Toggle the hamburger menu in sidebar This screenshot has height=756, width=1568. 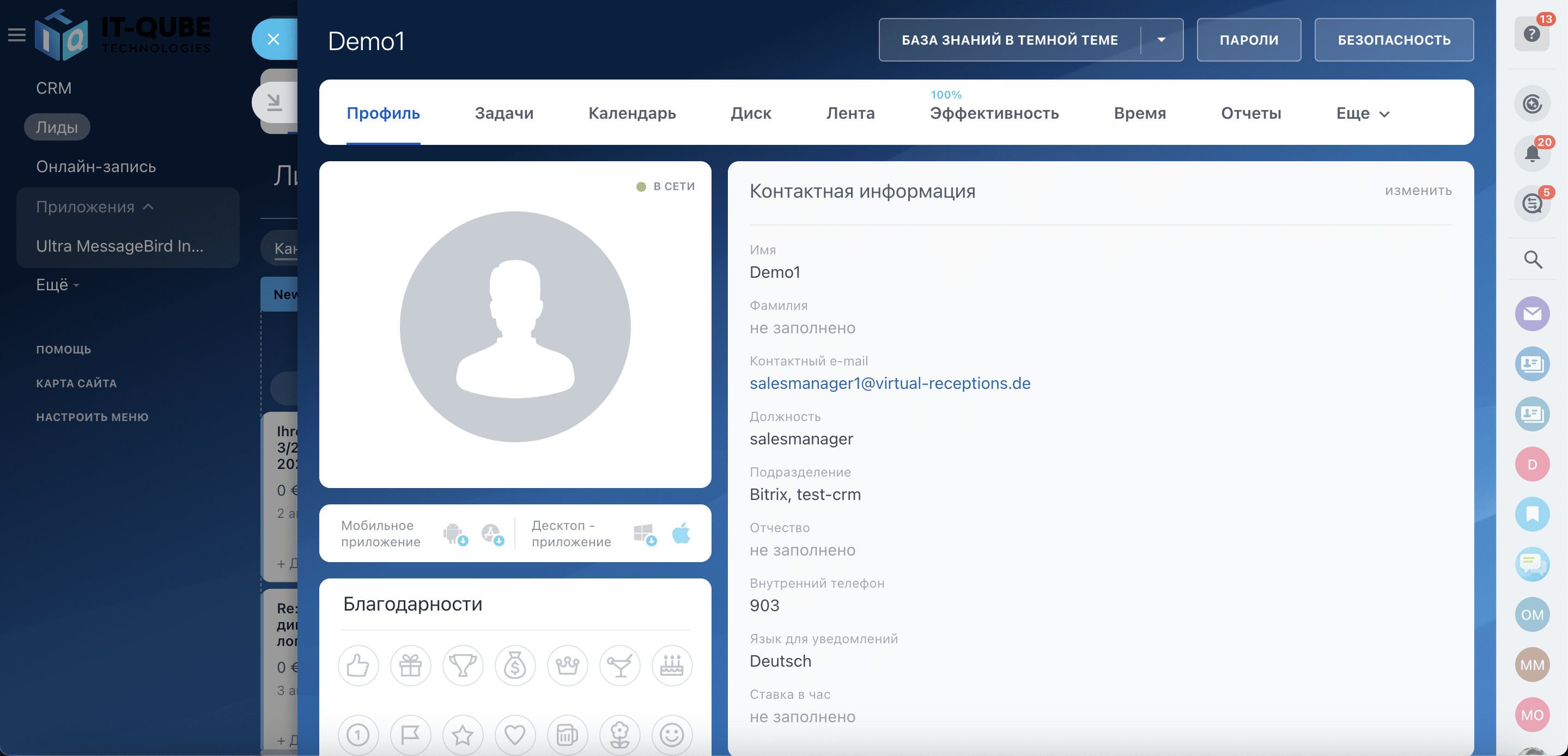coord(16,35)
